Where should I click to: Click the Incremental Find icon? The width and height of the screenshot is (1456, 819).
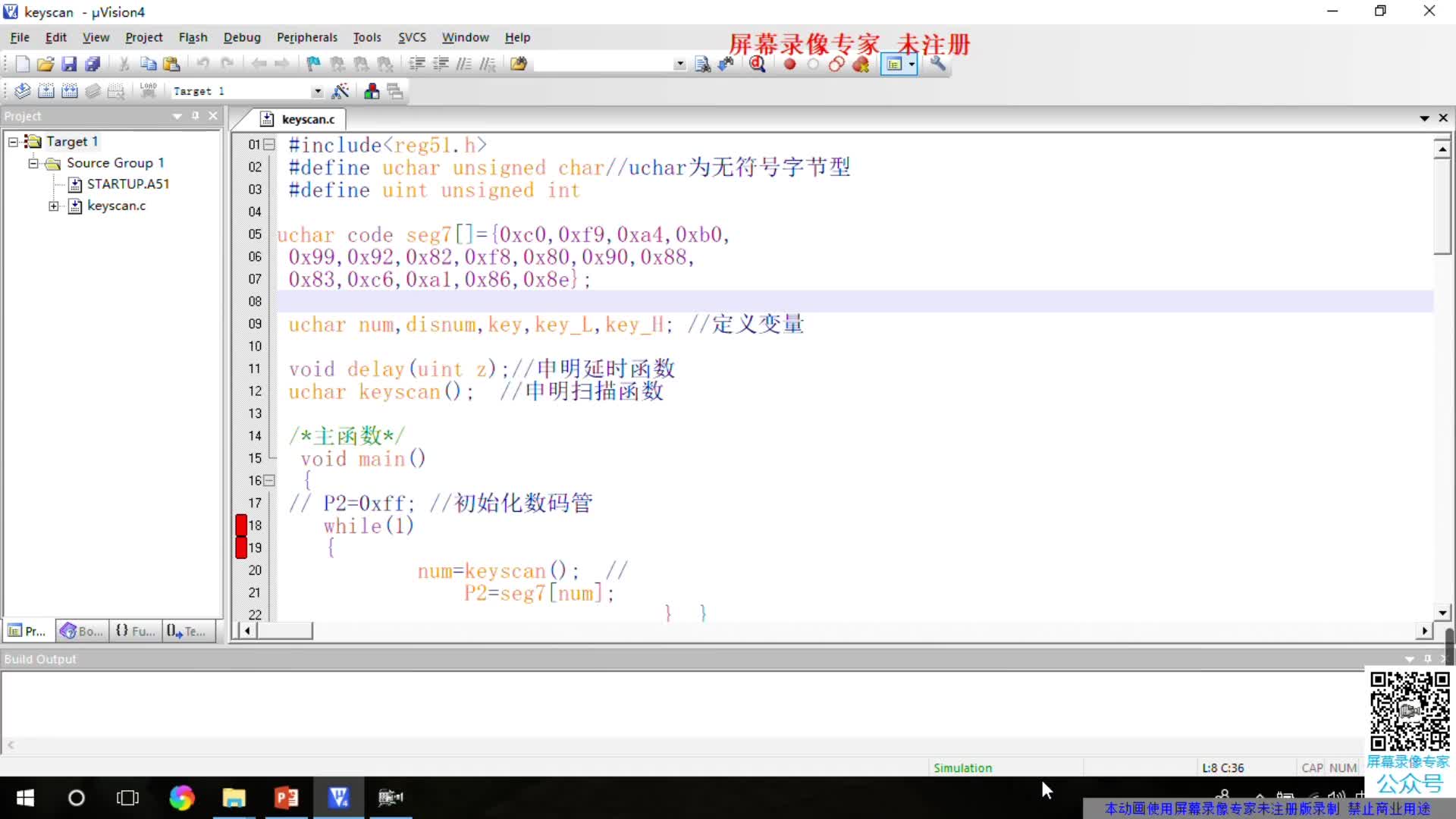coord(726,64)
